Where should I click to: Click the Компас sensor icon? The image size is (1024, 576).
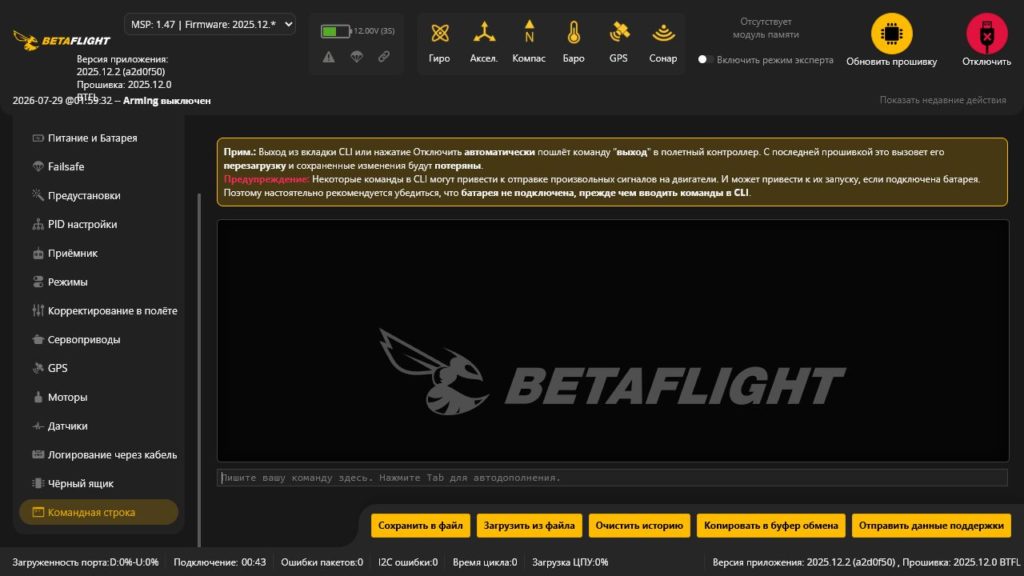pos(529,33)
